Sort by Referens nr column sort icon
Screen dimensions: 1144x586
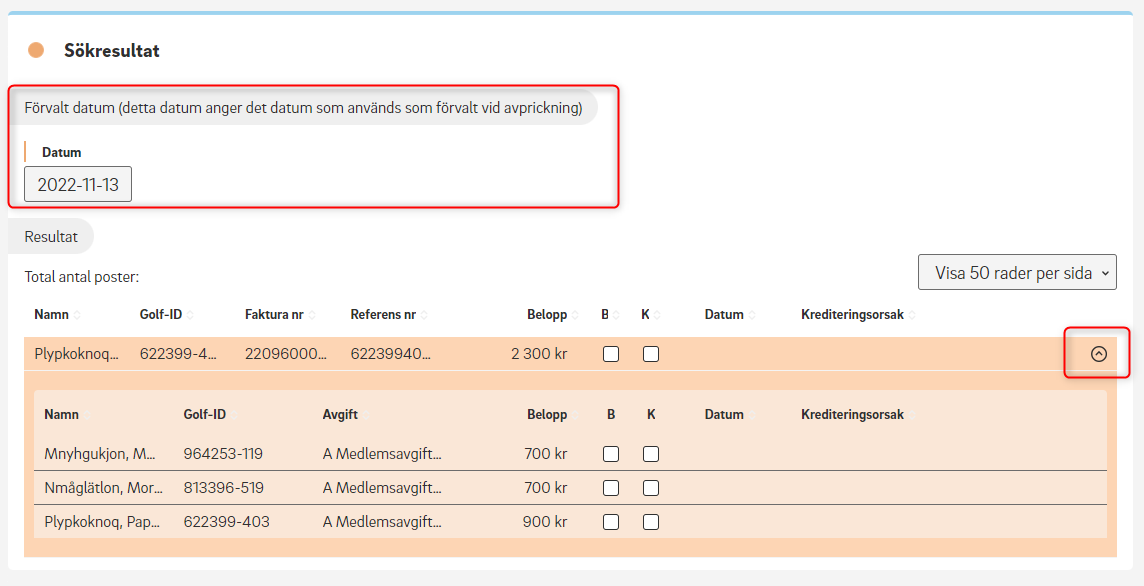click(424, 315)
